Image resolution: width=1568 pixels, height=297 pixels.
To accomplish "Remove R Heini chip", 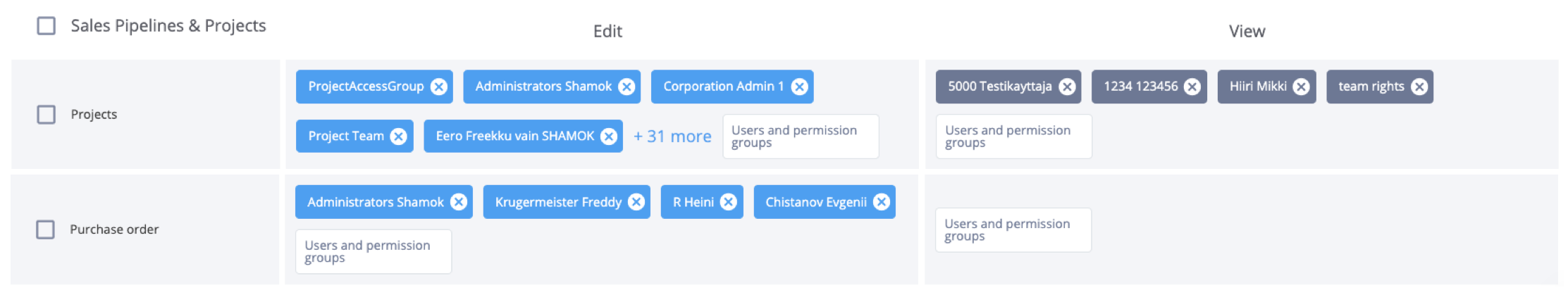I will (x=729, y=202).
